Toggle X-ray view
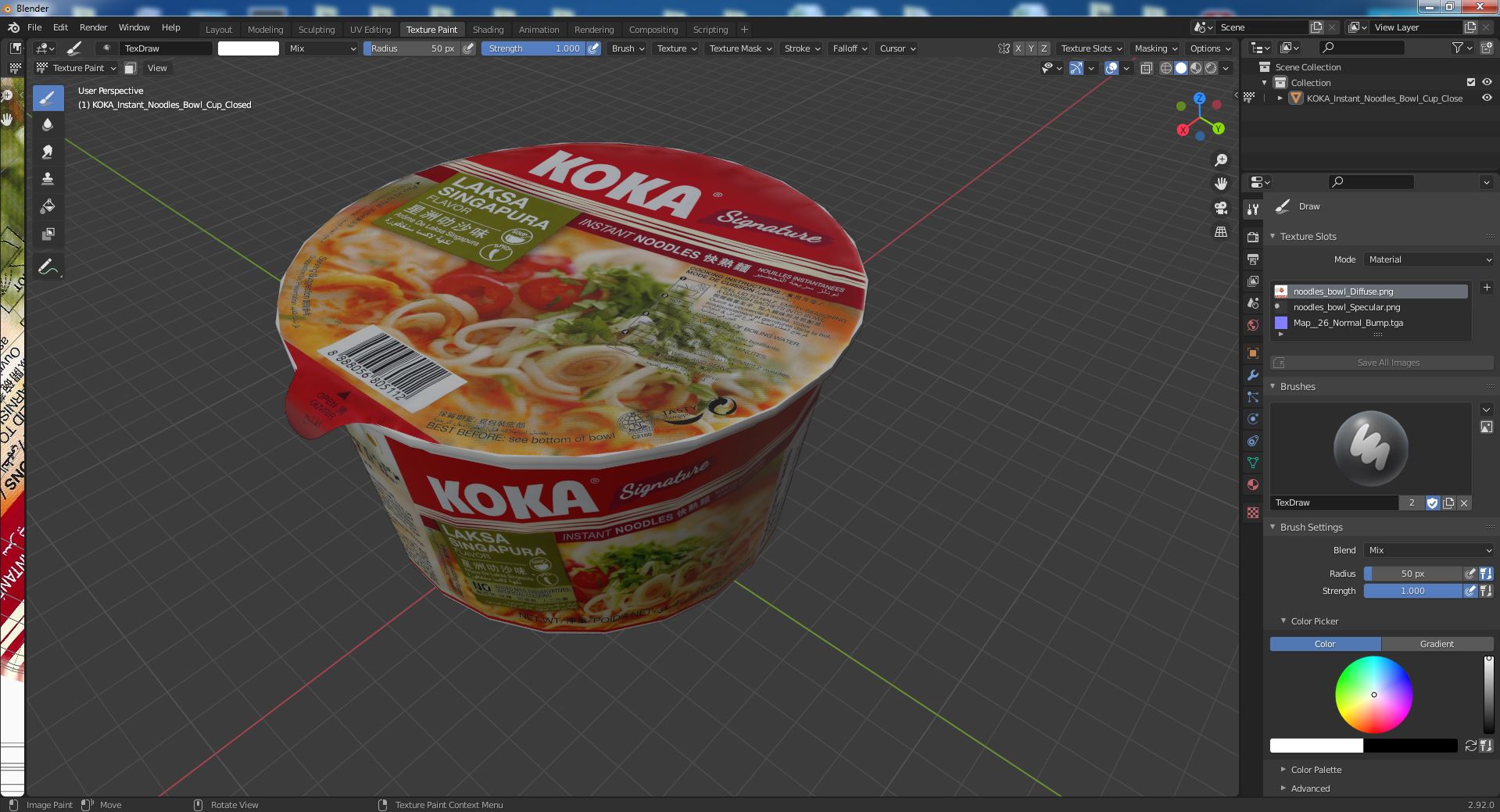1500x812 pixels. click(1146, 68)
